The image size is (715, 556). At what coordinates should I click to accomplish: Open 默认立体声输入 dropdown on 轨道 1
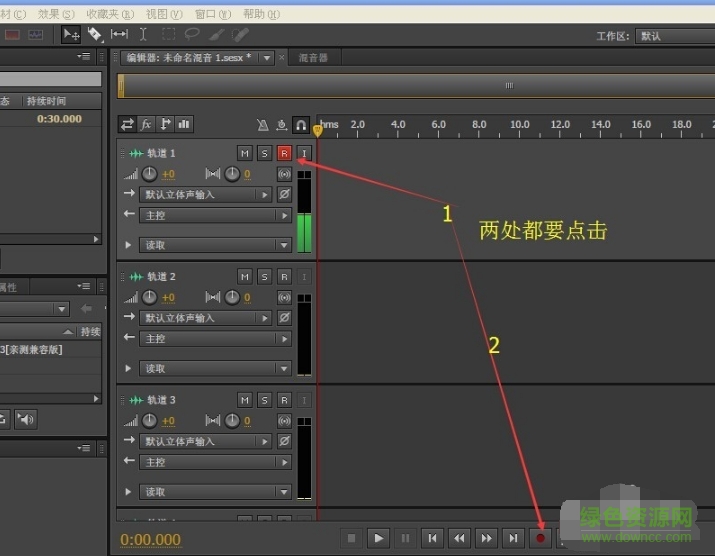click(x=205, y=195)
